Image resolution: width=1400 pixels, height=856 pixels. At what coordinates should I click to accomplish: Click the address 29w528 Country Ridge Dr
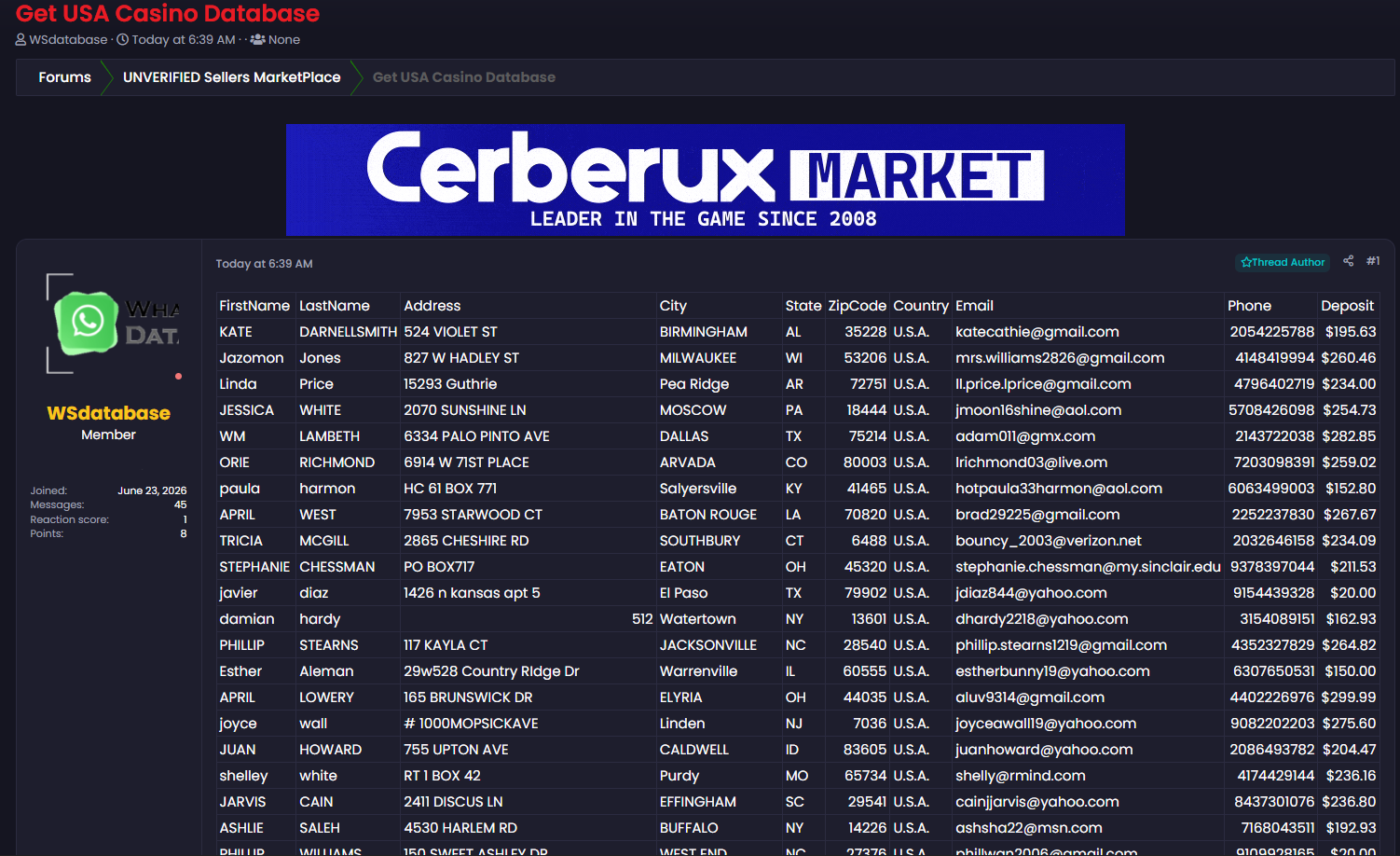tap(491, 671)
